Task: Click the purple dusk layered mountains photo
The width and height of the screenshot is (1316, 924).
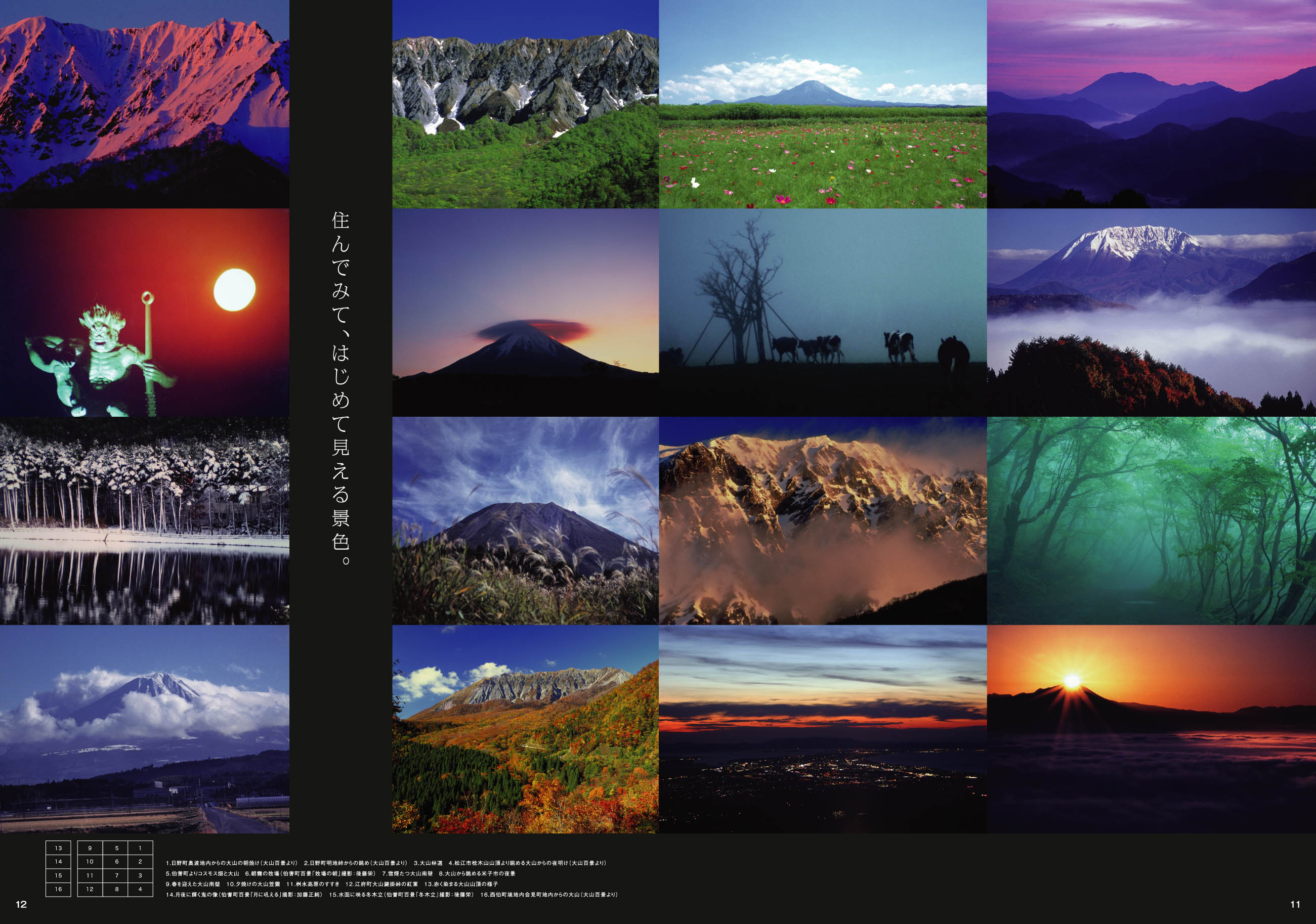Action: (x=1151, y=104)
